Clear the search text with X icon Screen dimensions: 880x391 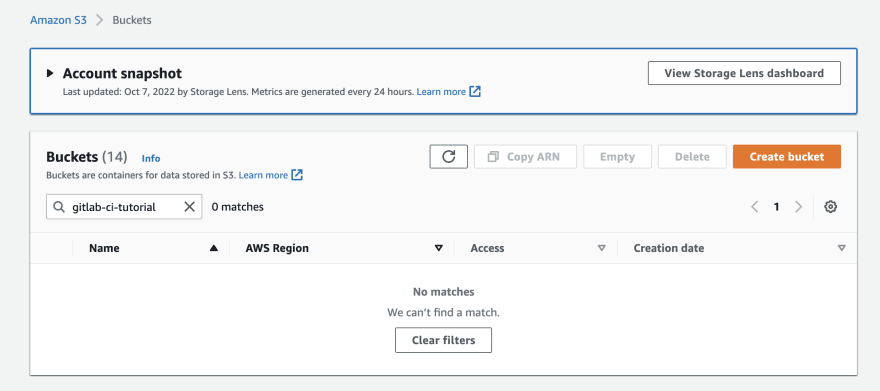190,207
